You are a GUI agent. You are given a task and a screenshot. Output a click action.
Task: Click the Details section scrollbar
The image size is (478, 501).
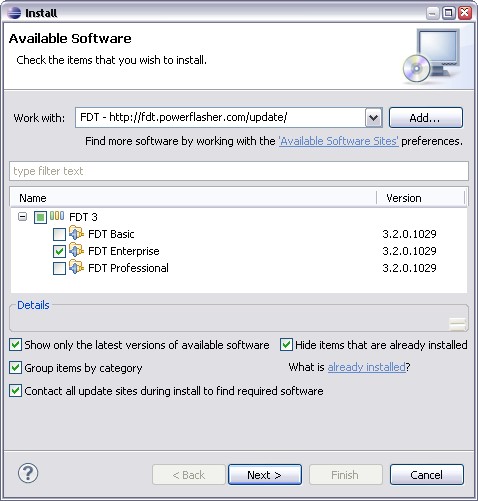(x=457, y=324)
